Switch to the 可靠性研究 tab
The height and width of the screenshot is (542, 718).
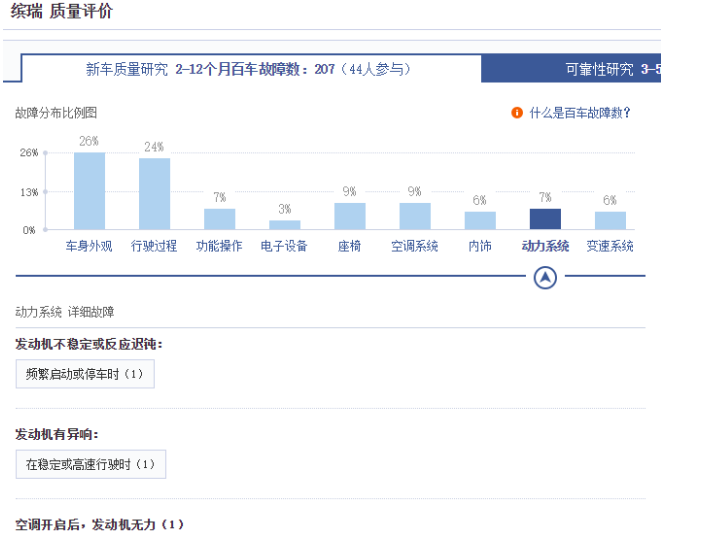click(571, 69)
